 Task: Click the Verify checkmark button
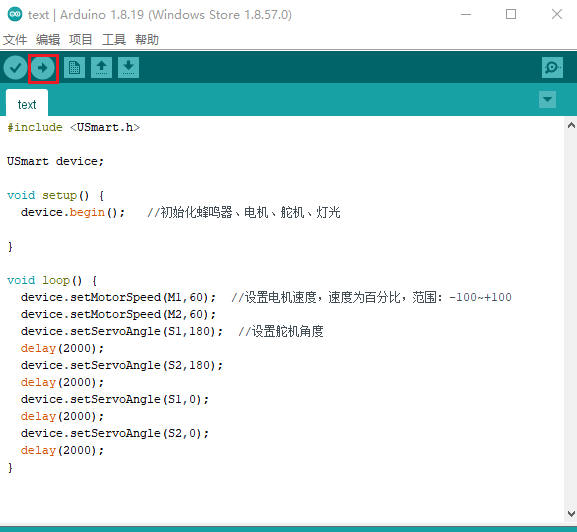click(x=15, y=68)
